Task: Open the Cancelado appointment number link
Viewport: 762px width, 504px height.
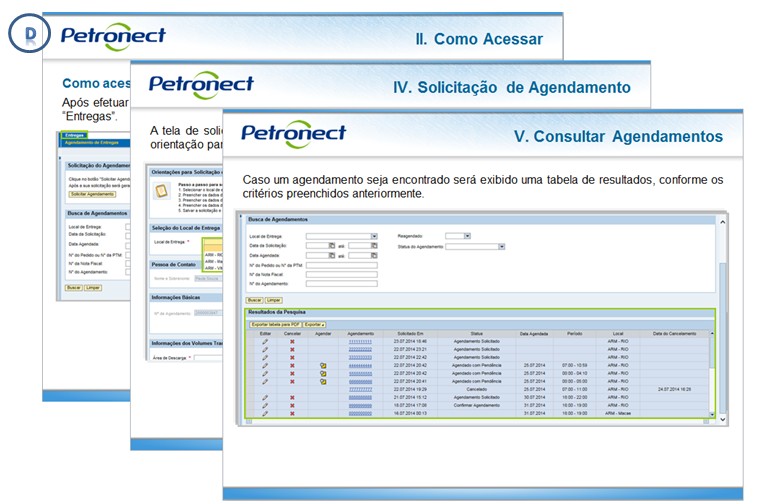Action: pos(360,389)
